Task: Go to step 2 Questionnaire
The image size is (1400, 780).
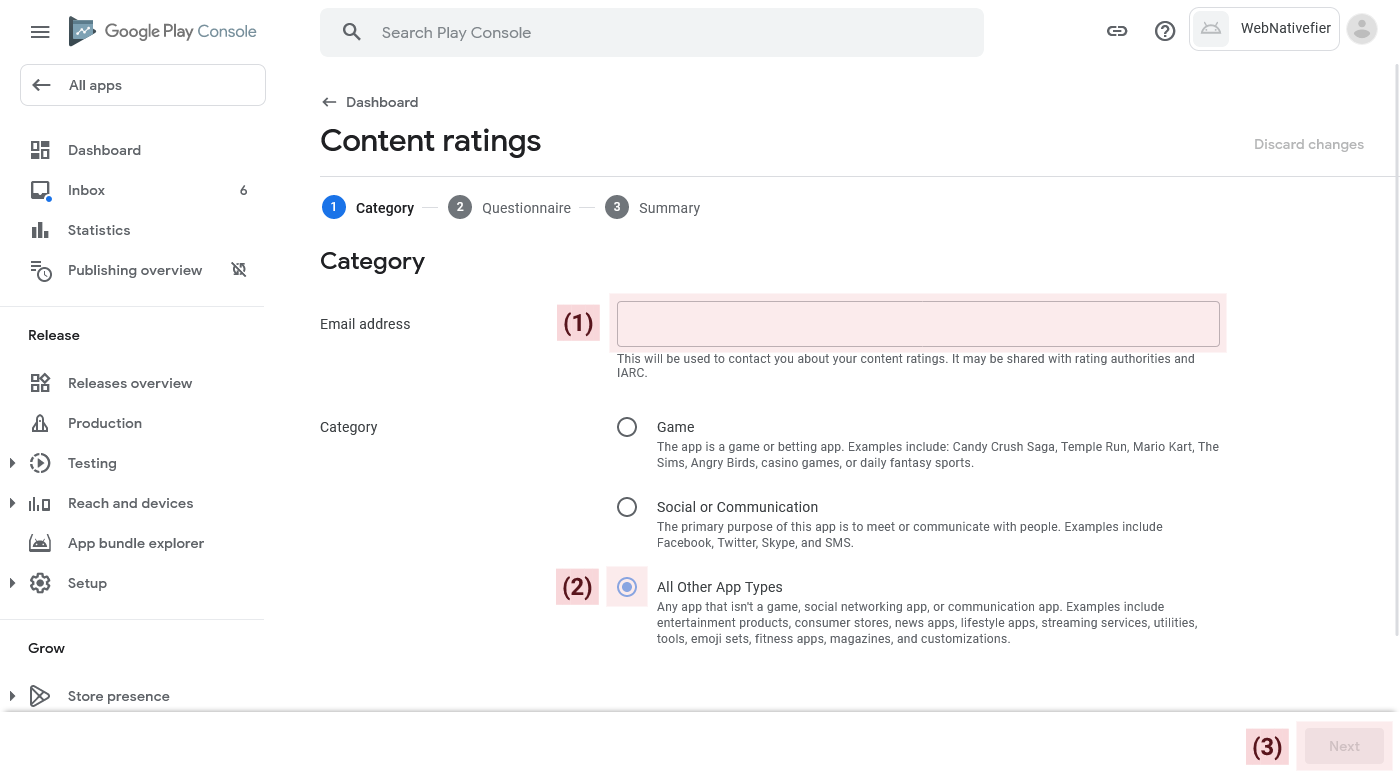Action: click(x=510, y=208)
